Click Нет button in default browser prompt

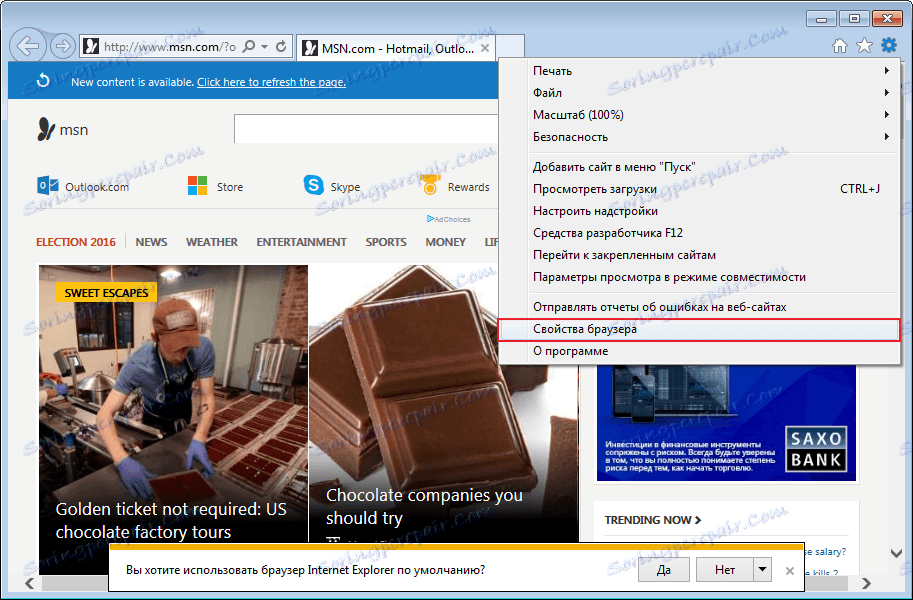pyautogui.click(x=725, y=569)
